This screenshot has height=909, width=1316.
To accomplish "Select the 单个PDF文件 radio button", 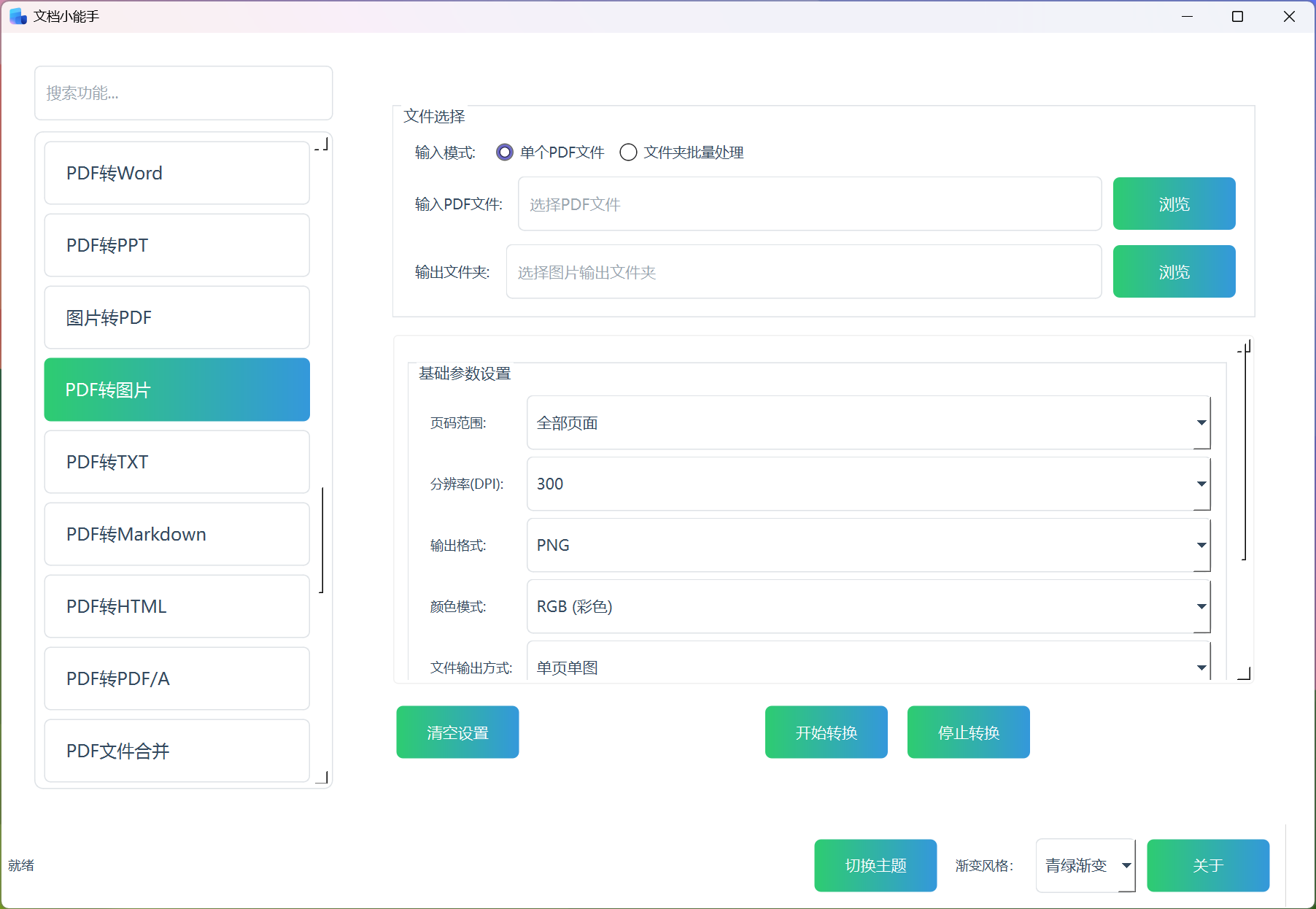I will click(x=504, y=152).
